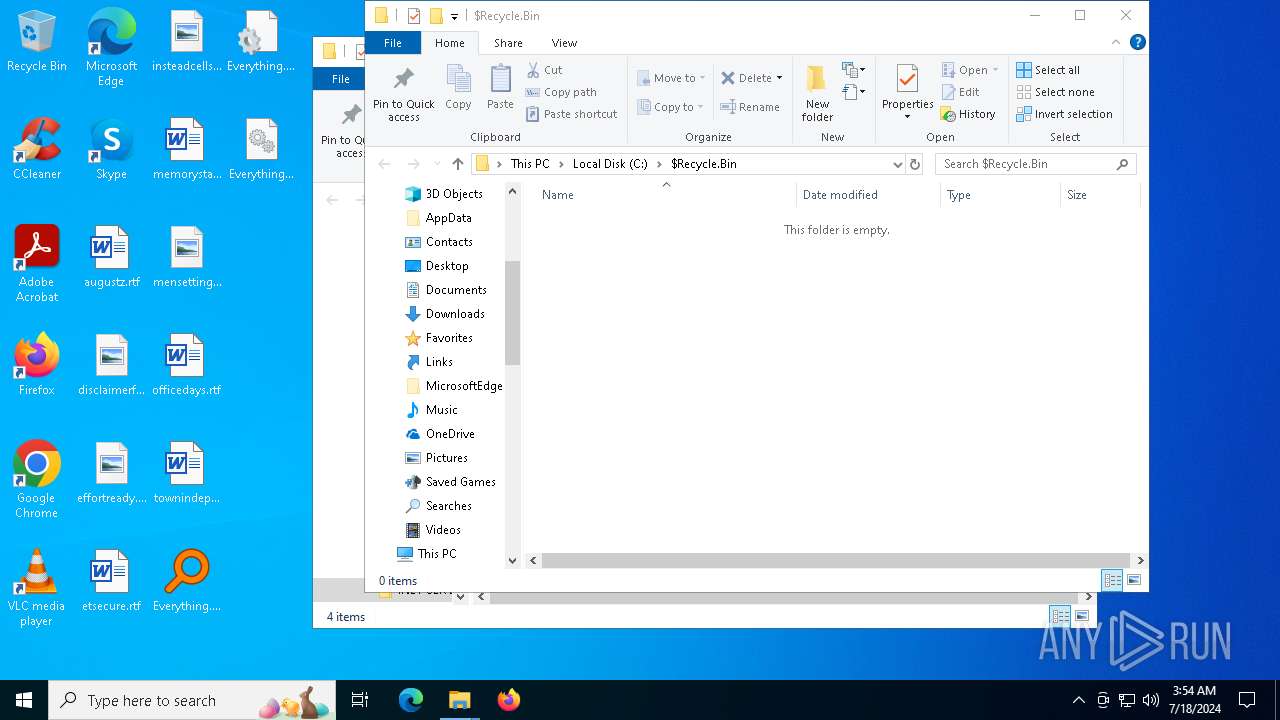Open file History from ribbon
The width and height of the screenshot is (1280, 720).
[968, 114]
